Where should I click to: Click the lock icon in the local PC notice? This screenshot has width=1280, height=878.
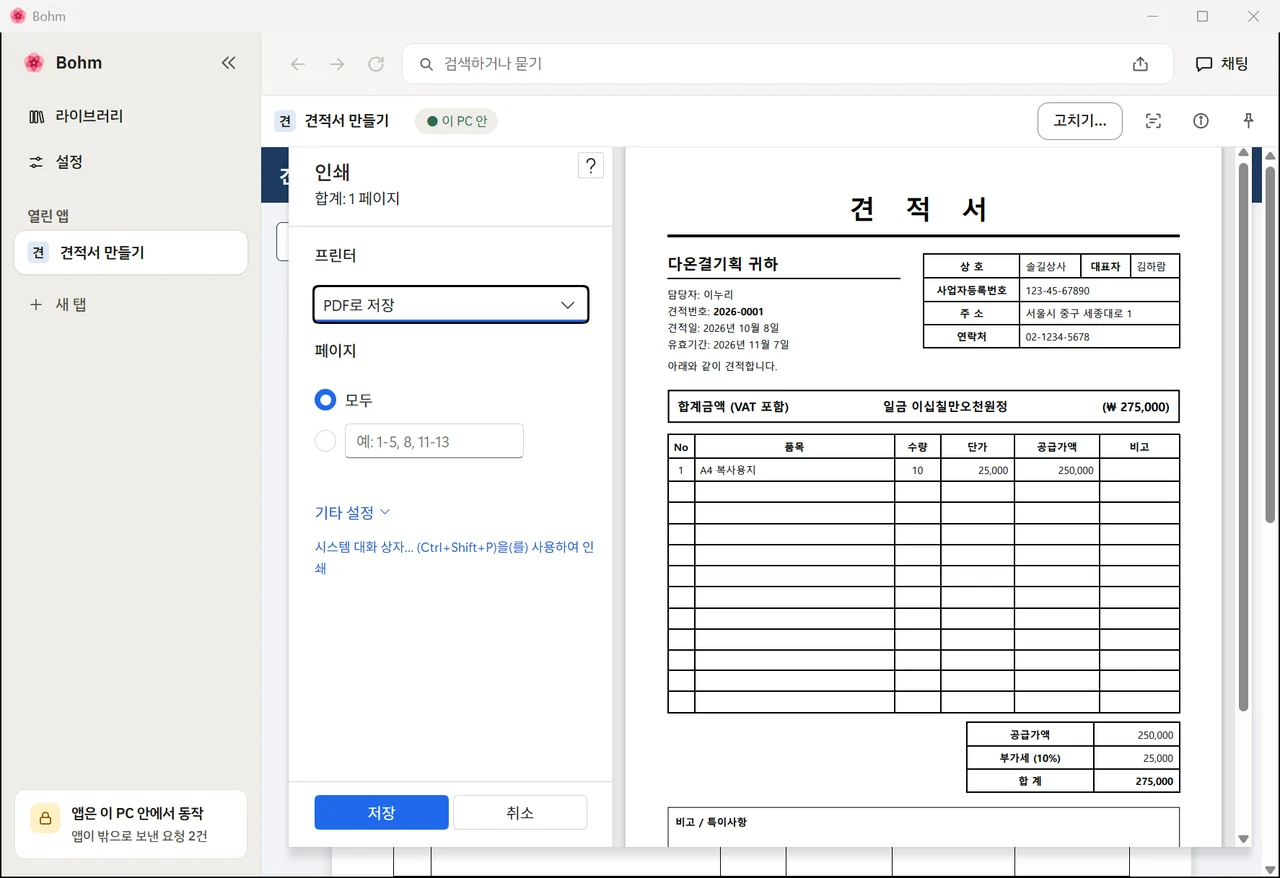(45, 818)
